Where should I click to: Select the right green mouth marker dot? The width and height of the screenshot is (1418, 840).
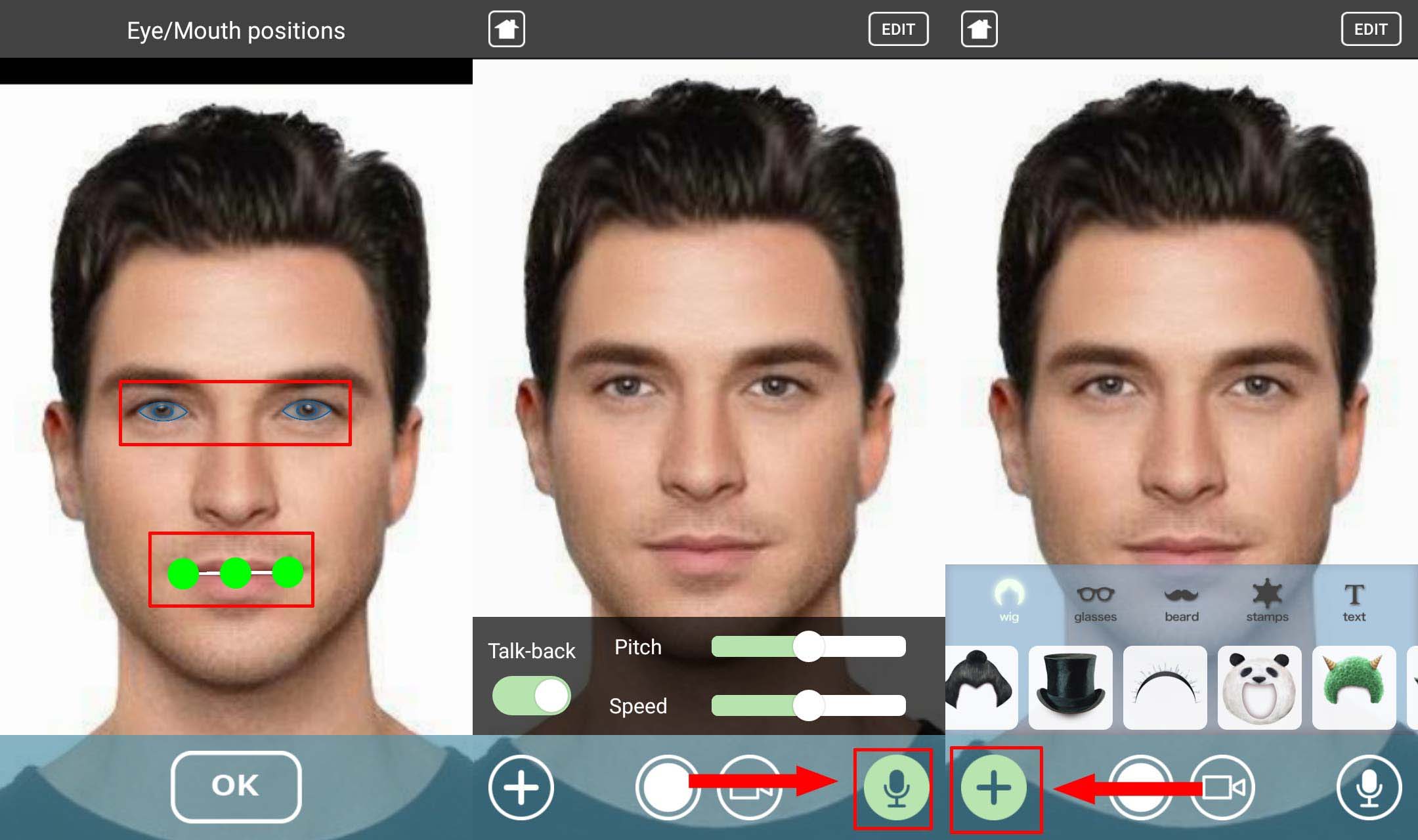click(x=288, y=572)
